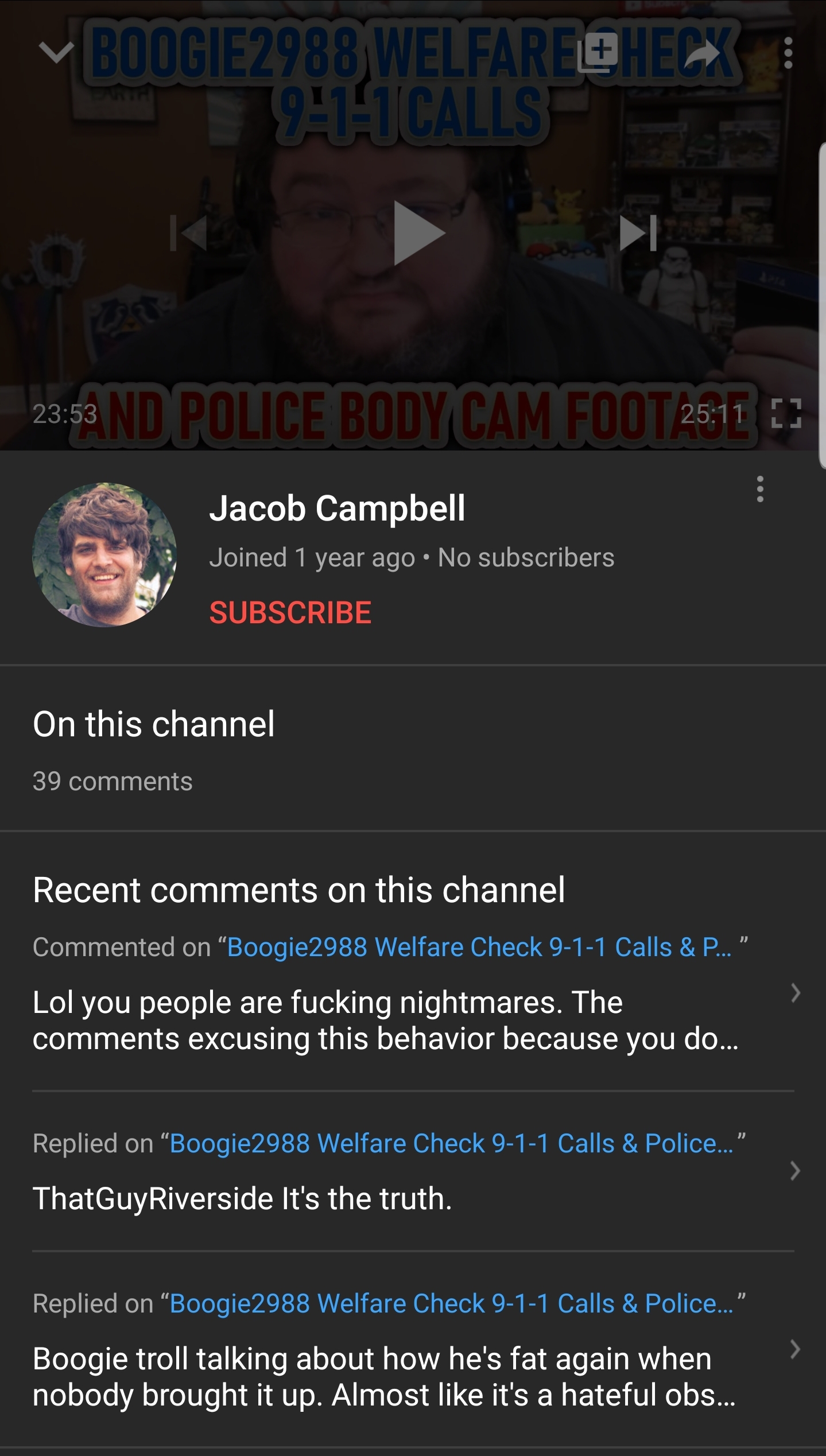Open link in 'Commented on' Boogie2988 entry
The height and width of the screenshot is (1456, 826).
[479, 947]
